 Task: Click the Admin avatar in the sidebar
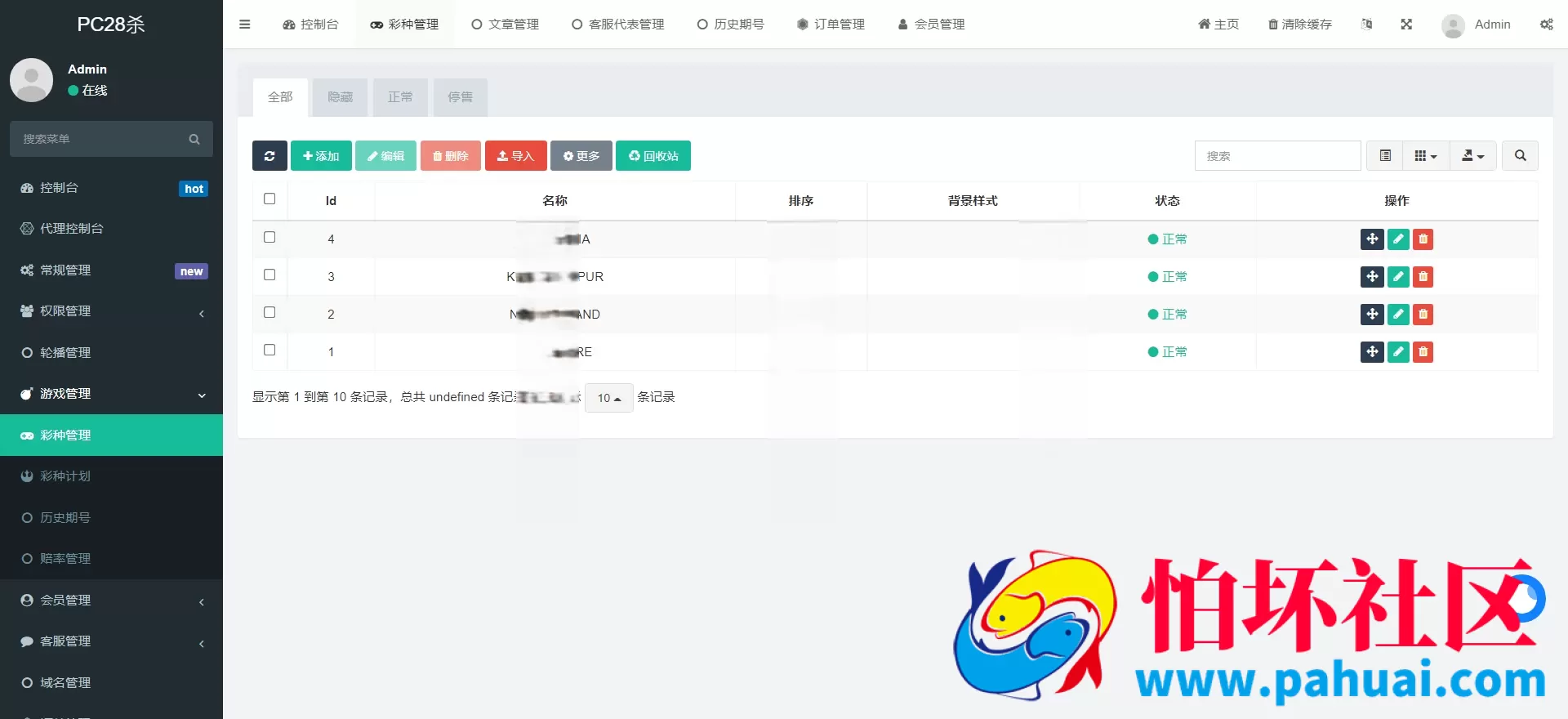pyautogui.click(x=32, y=79)
